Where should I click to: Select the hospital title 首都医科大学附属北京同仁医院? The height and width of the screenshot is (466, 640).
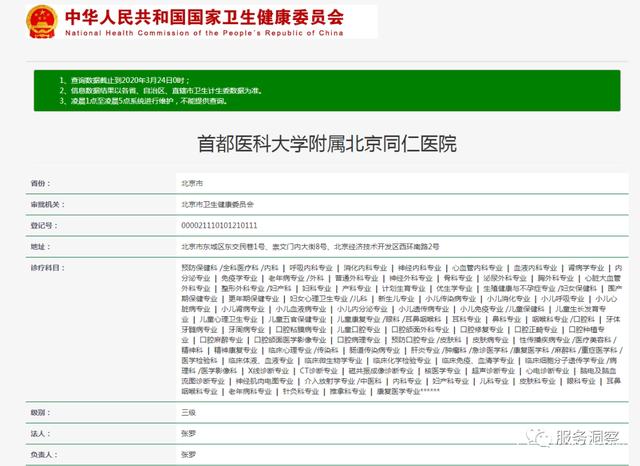[320, 145]
